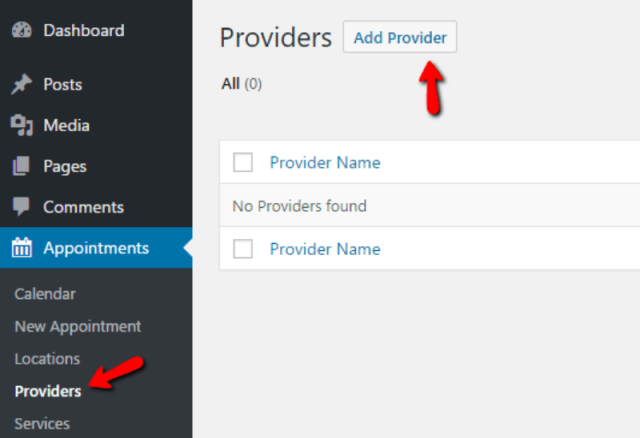
Task: Filter providers by the All link
Action: (231, 84)
